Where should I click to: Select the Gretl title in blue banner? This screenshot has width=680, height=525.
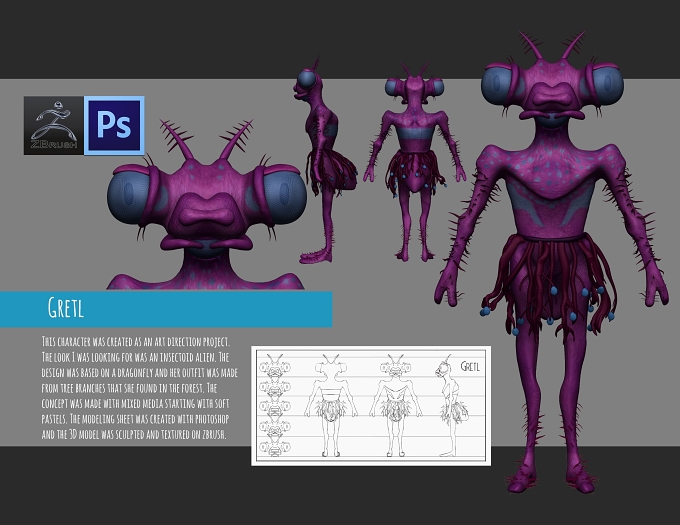[x=65, y=308]
